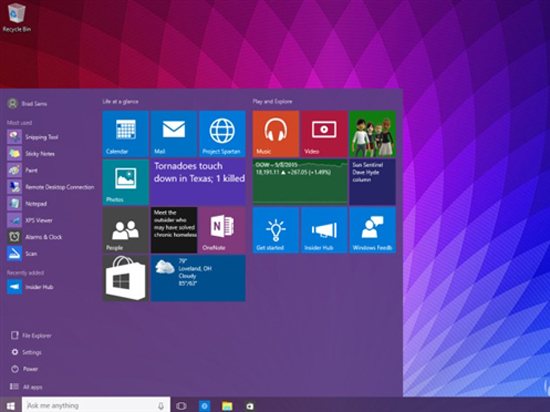Select the Recycle Bin desktop icon
Screen dimensions: 550x412
pyautogui.click(x=16, y=18)
